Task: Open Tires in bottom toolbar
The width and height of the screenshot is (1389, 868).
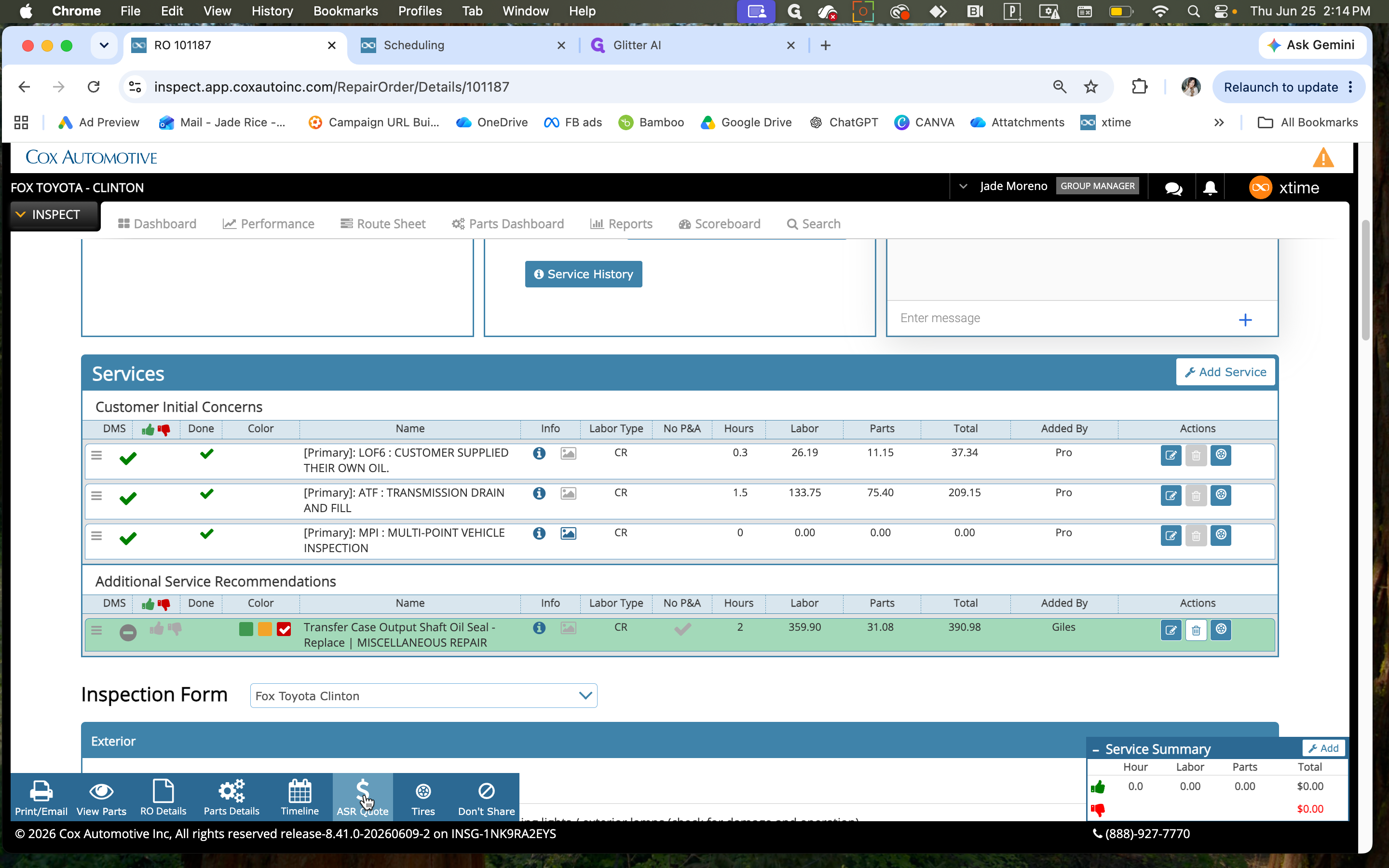Action: tap(423, 798)
